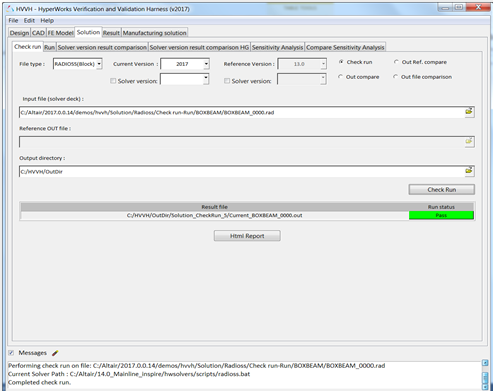493x391 pixels.
Task: Click messages scrollbar down arrow
Action: 486,387
